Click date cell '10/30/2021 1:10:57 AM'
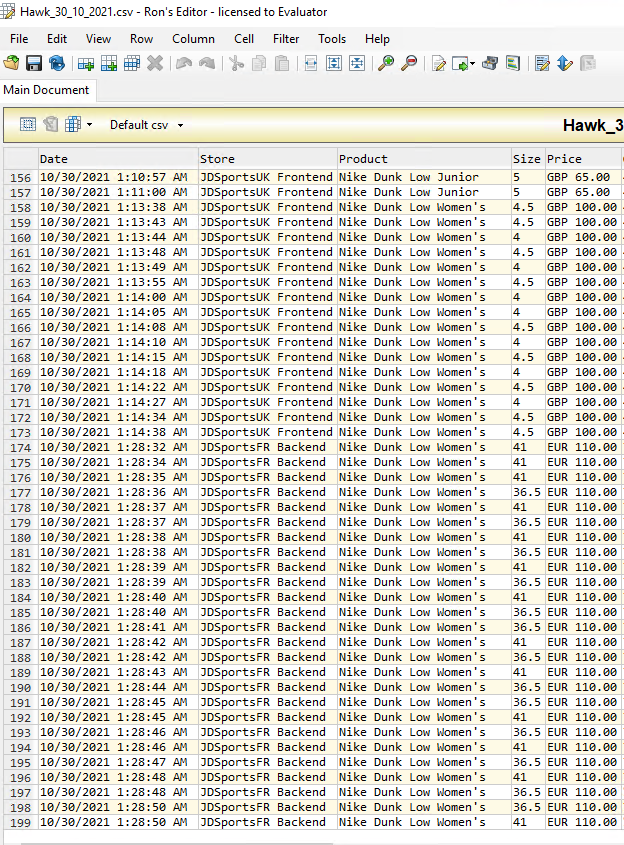The height and width of the screenshot is (845, 624). point(118,177)
